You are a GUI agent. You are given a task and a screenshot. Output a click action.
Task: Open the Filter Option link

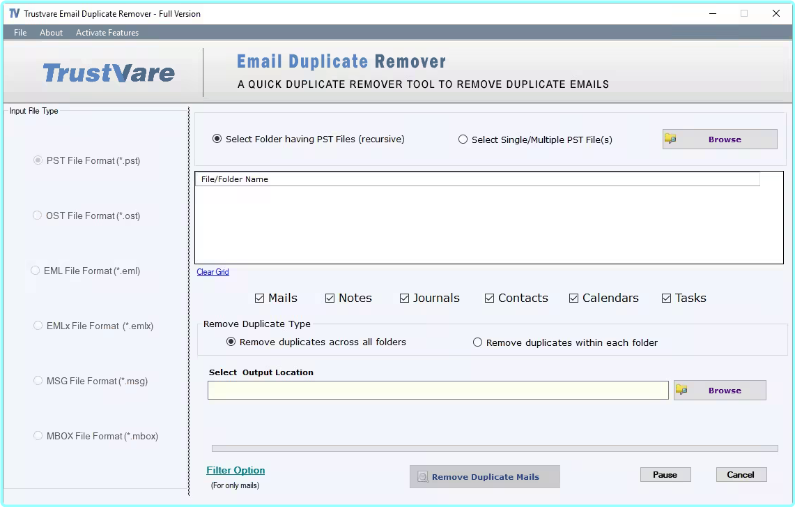point(235,470)
